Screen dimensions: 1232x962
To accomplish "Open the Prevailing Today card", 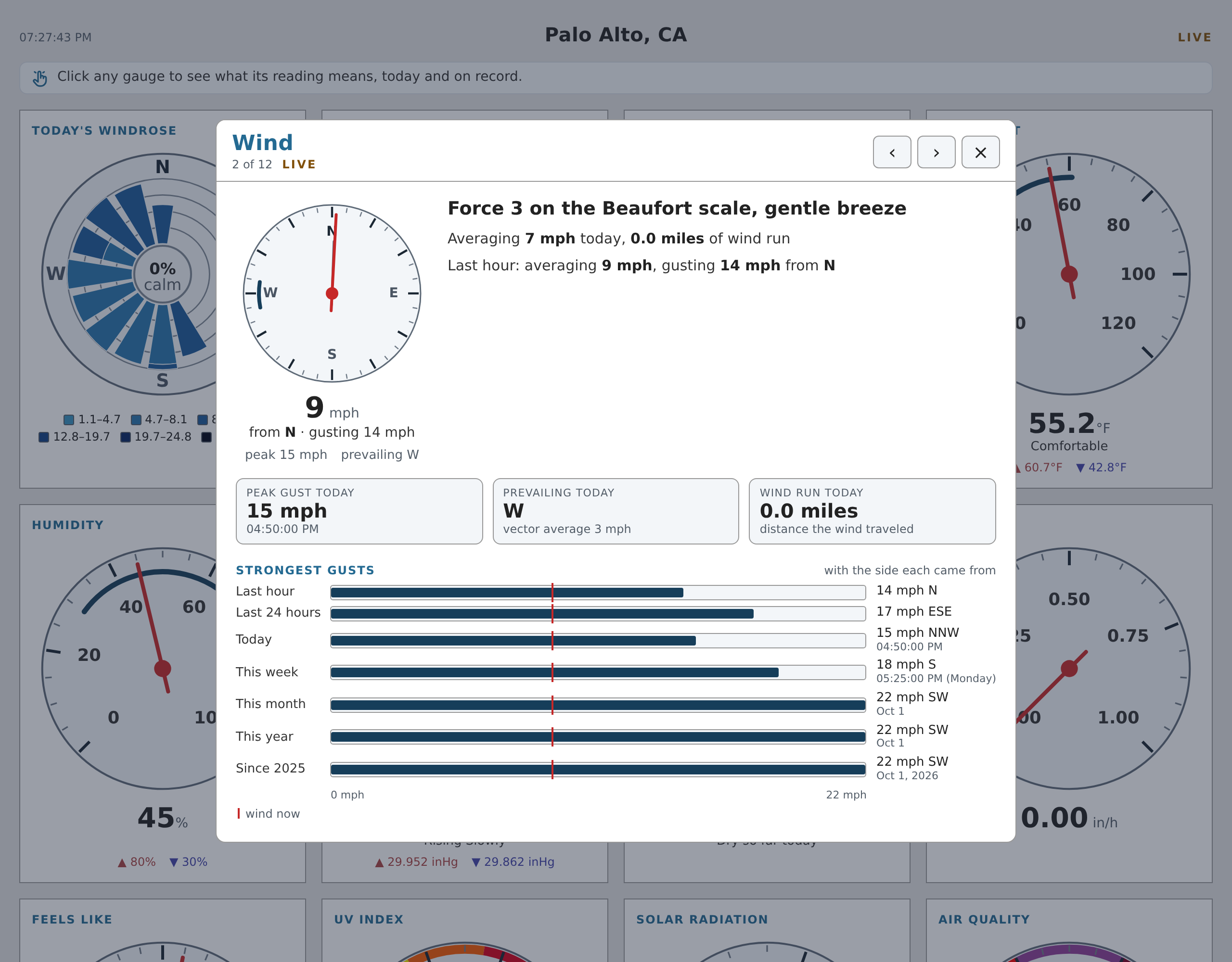I will [x=616, y=511].
